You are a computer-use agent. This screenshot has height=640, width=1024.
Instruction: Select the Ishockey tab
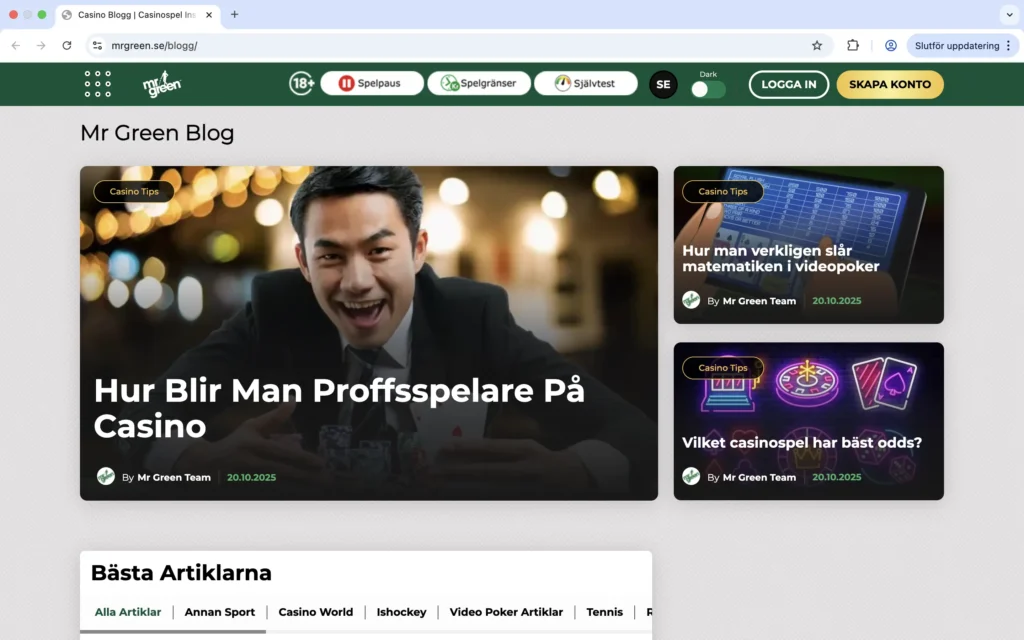[401, 612]
